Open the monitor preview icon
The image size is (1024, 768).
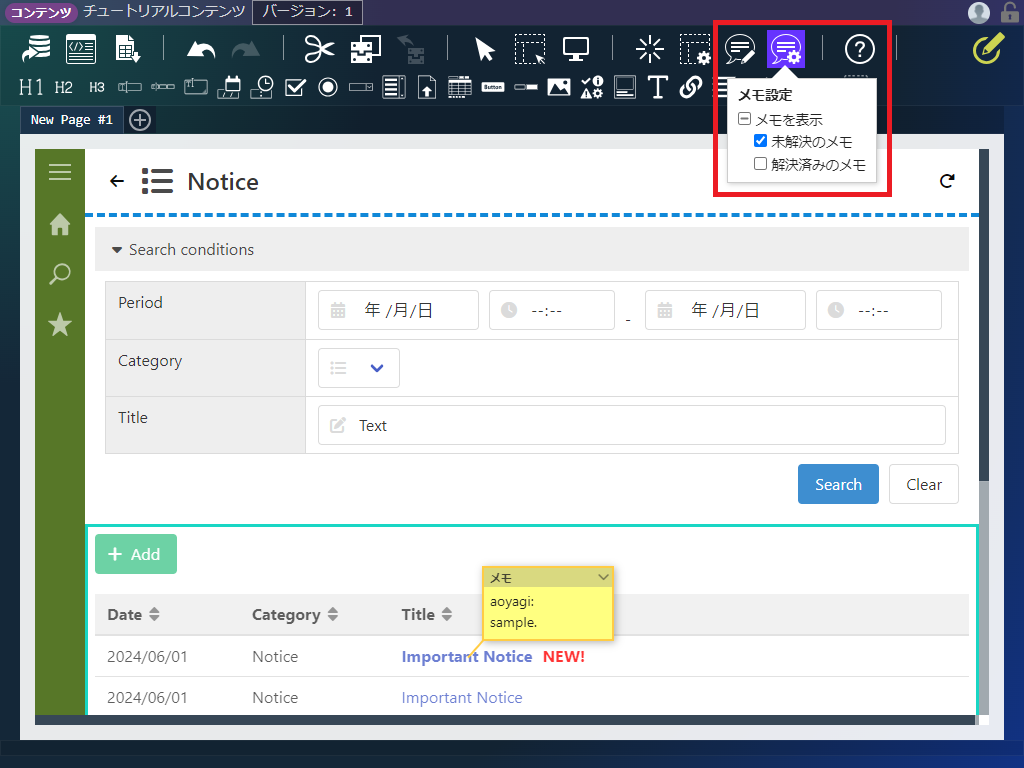576,49
